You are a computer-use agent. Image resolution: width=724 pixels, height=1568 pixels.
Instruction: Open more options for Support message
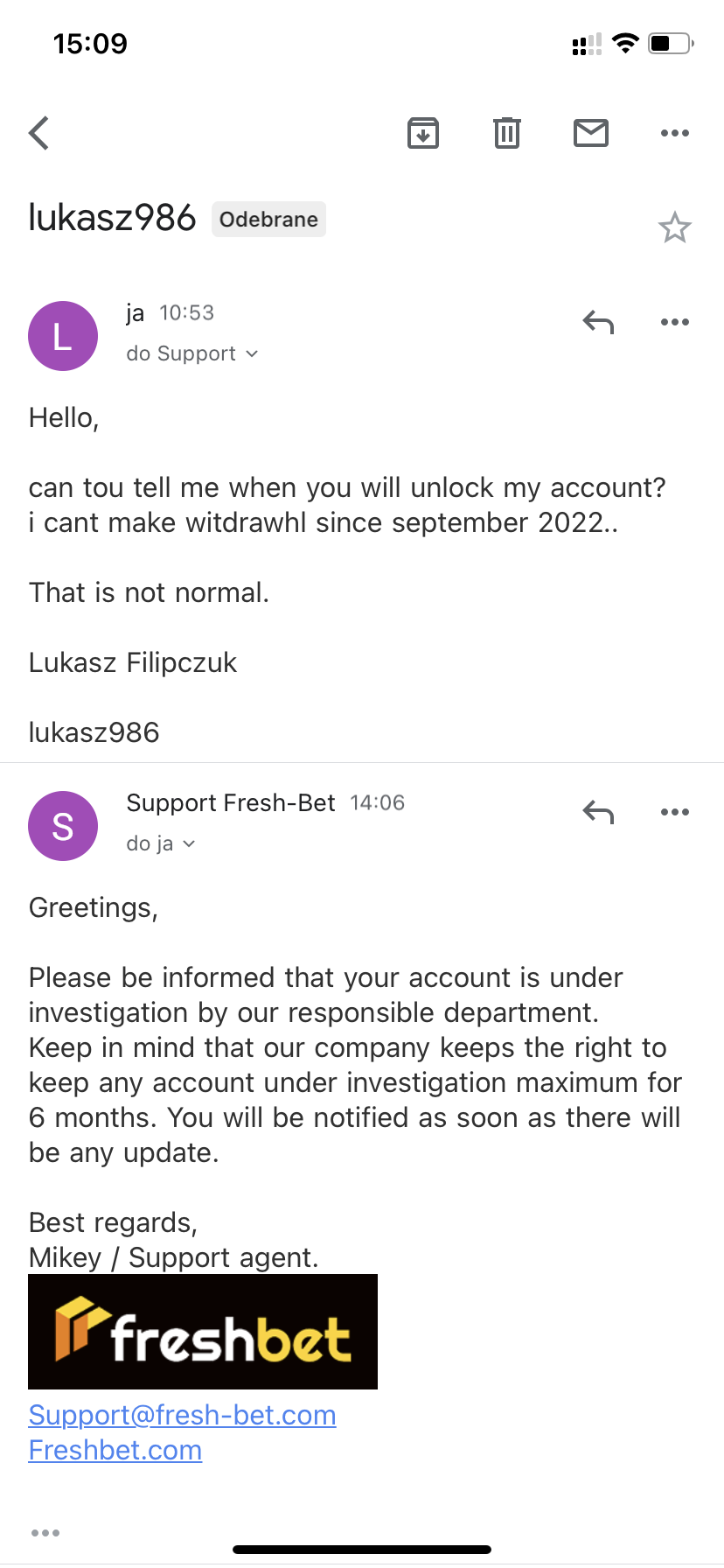(675, 812)
